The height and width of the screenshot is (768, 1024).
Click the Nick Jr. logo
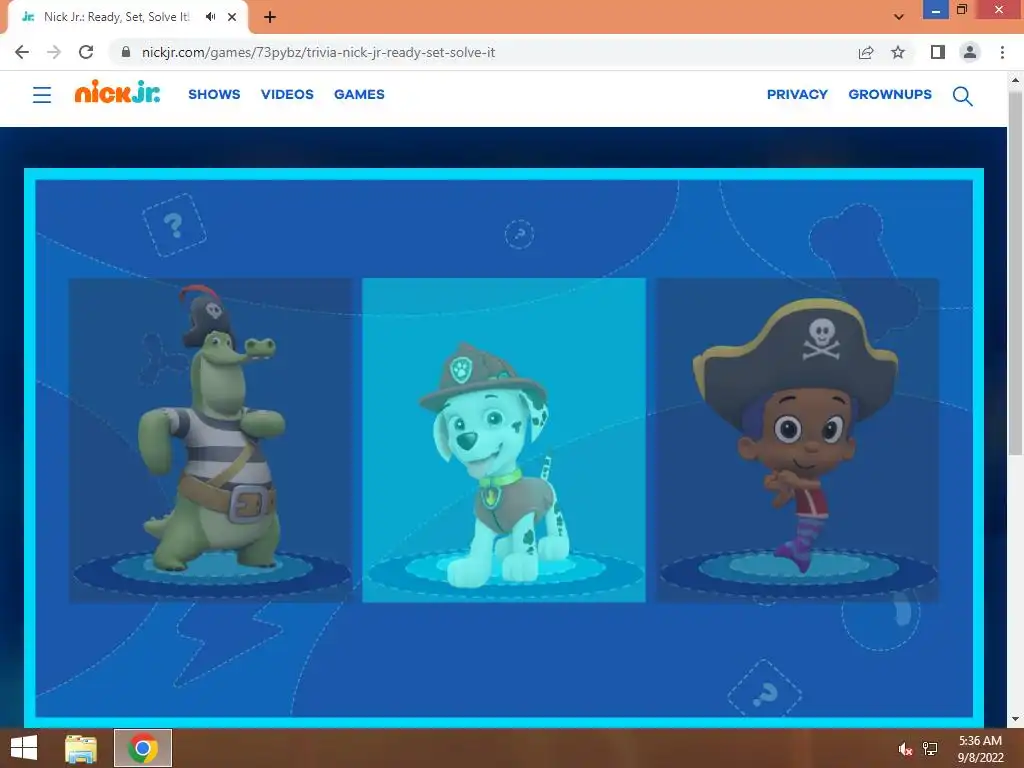click(x=118, y=92)
